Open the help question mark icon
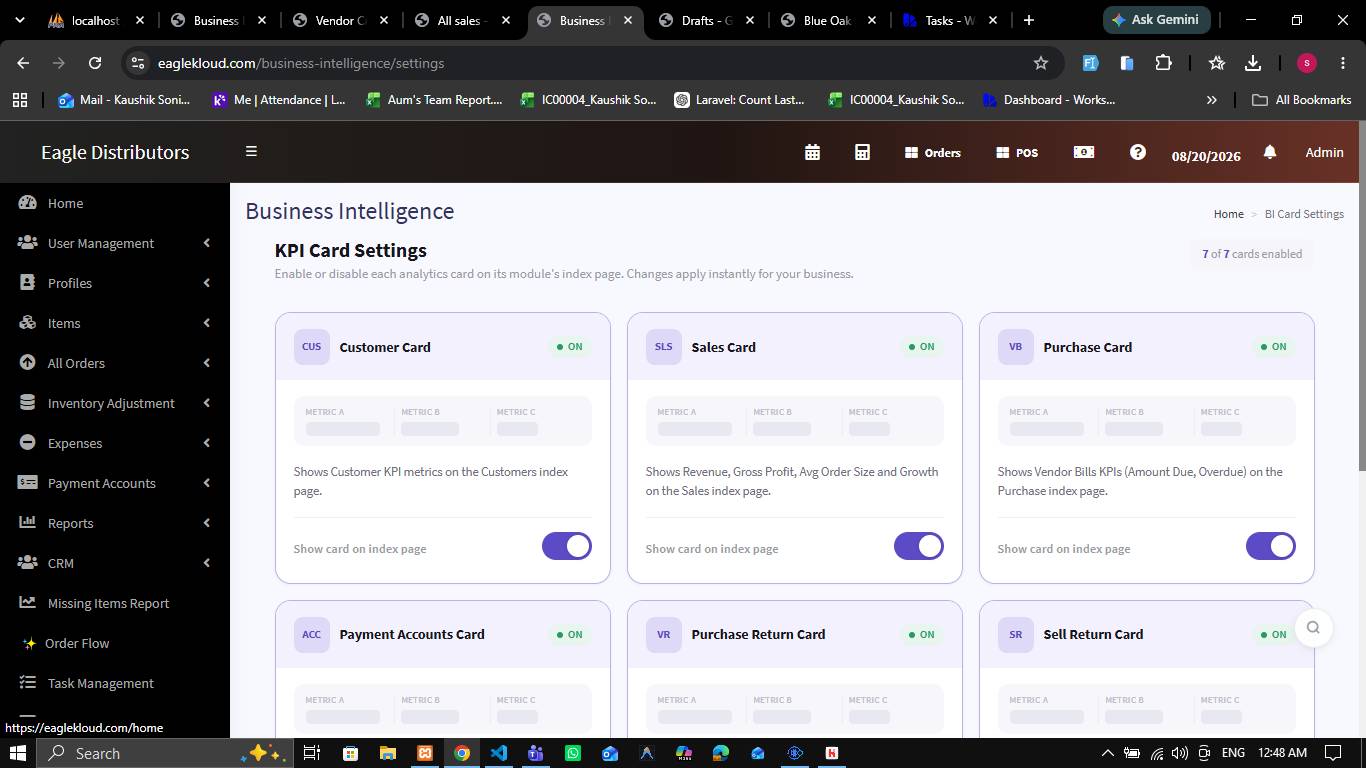The height and width of the screenshot is (768, 1366). point(1138,152)
